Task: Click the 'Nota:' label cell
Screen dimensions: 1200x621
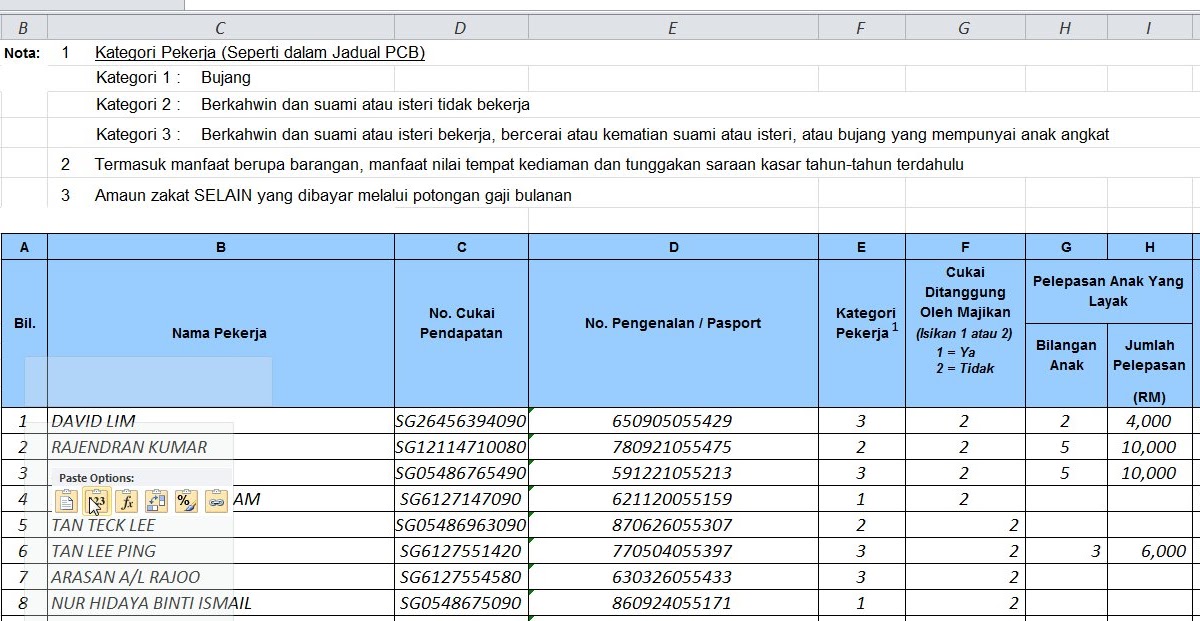Action: 22,53
